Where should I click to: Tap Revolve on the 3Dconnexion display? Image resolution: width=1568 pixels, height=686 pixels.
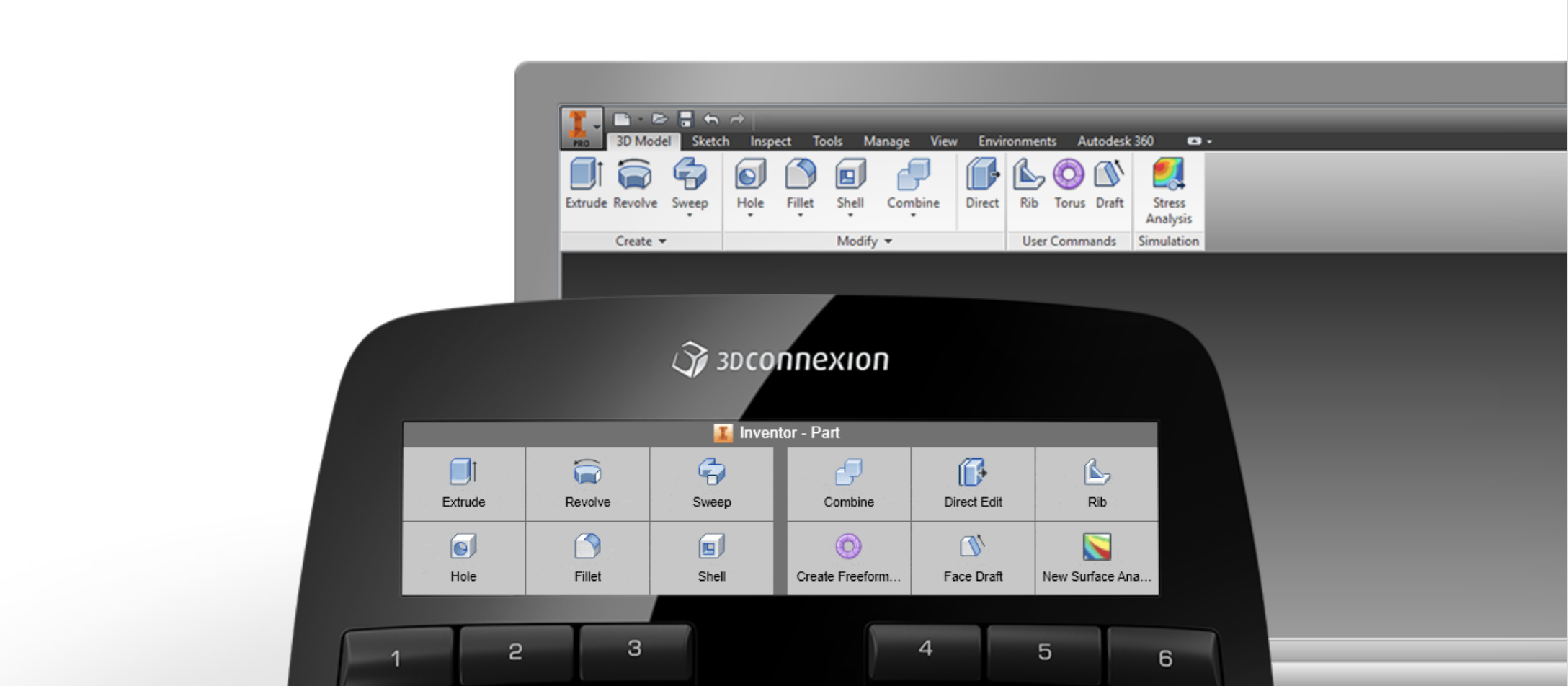pyautogui.click(x=587, y=484)
